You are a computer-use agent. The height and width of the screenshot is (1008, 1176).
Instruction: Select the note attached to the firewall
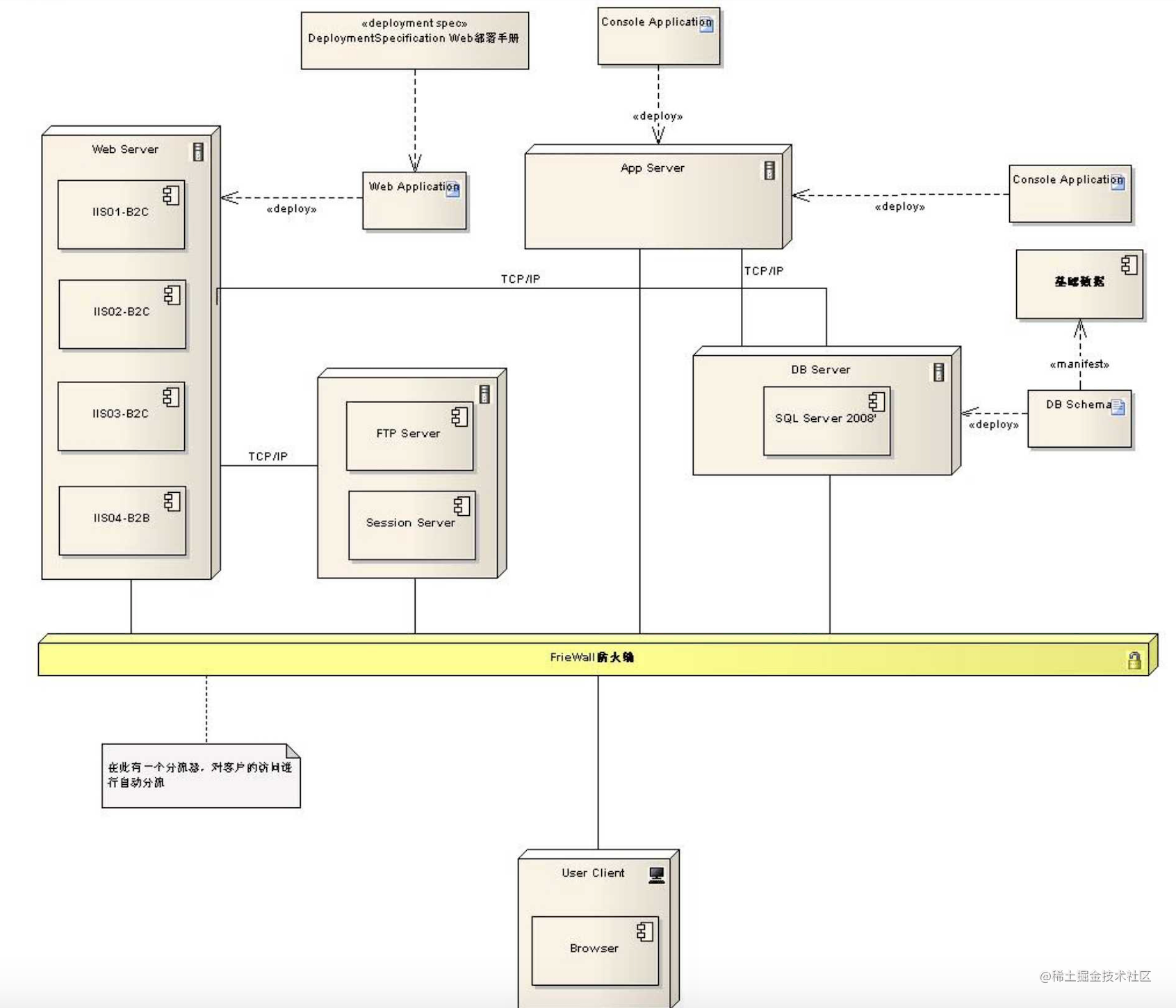pyautogui.click(x=200, y=776)
